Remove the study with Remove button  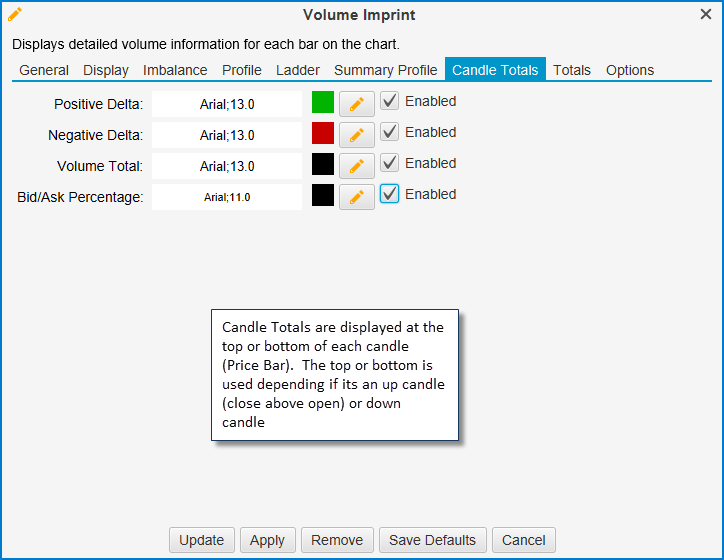point(337,540)
